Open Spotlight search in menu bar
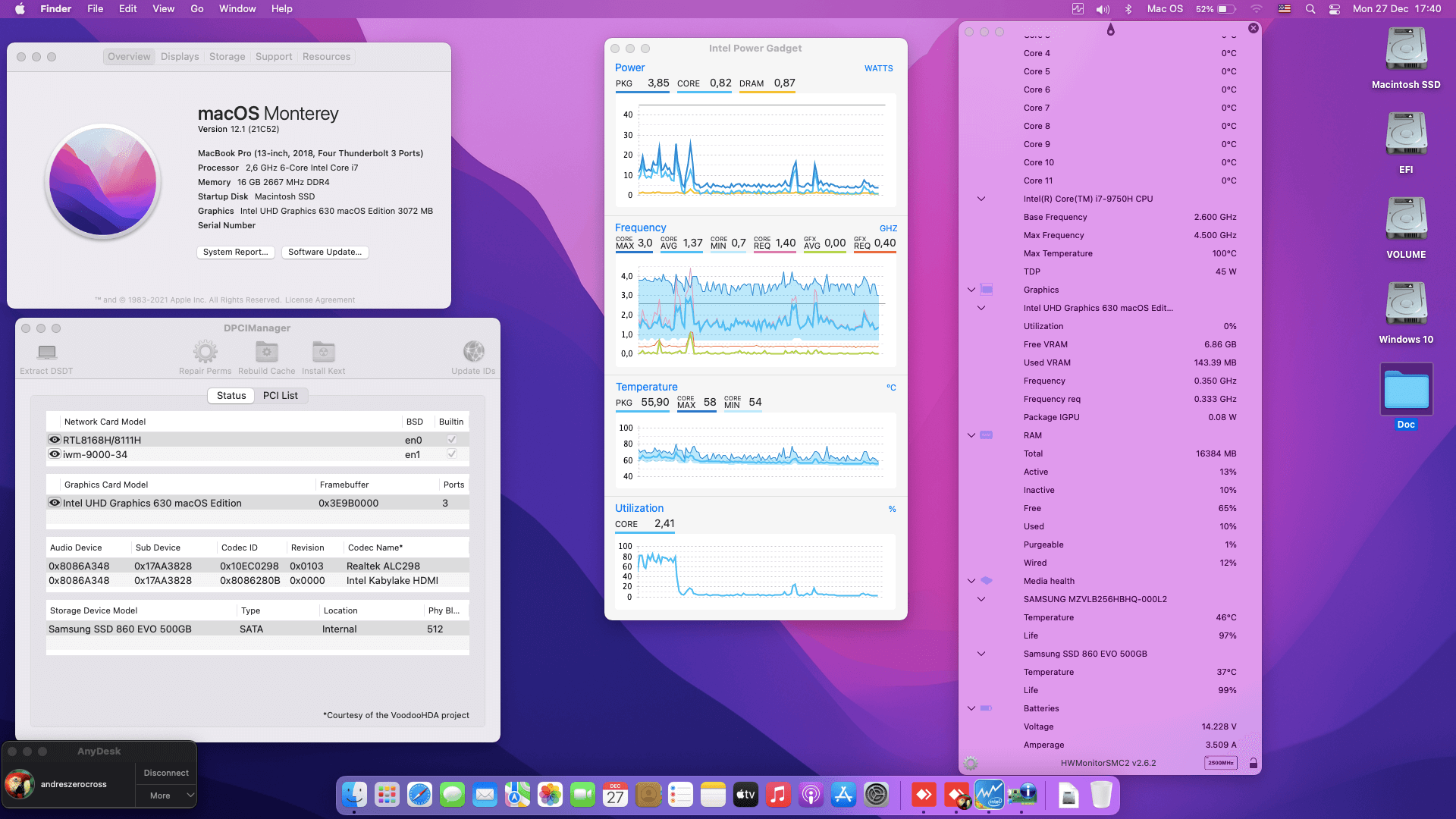This screenshot has width=1456, height=819. 1310,9
